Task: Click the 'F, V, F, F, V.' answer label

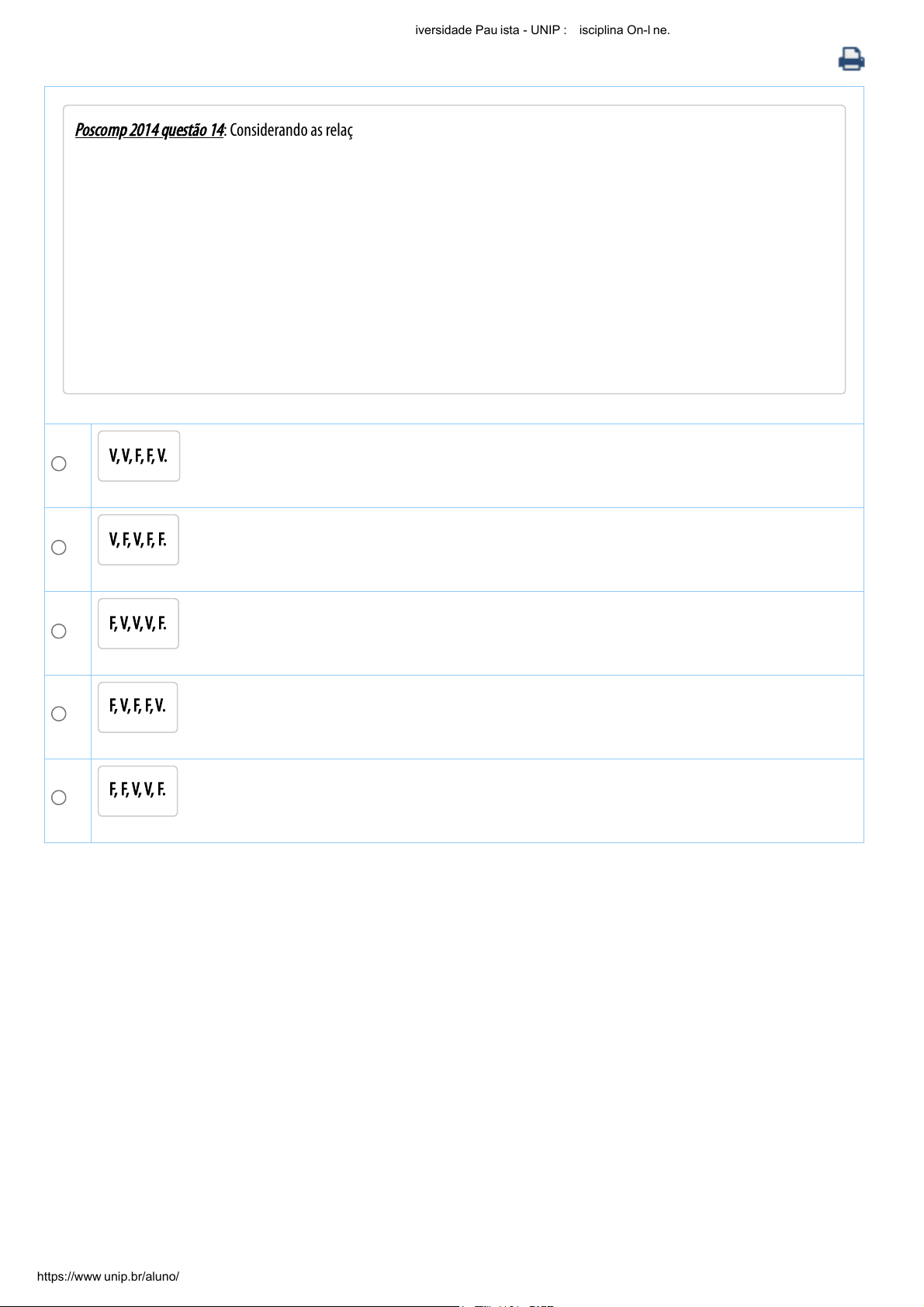Action: (x=138, y=707)
